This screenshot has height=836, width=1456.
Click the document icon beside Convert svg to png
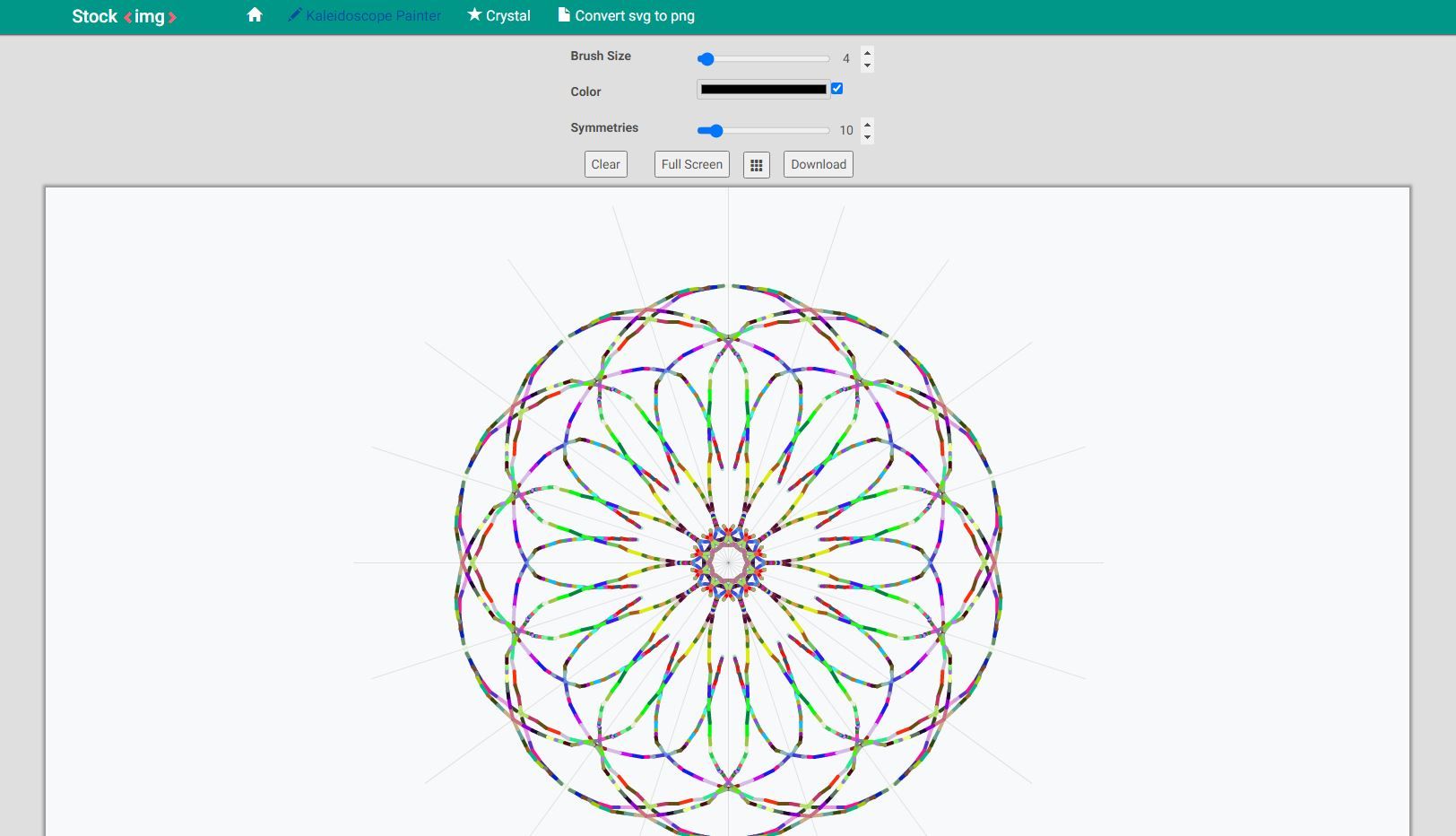(x=564, y=14)
